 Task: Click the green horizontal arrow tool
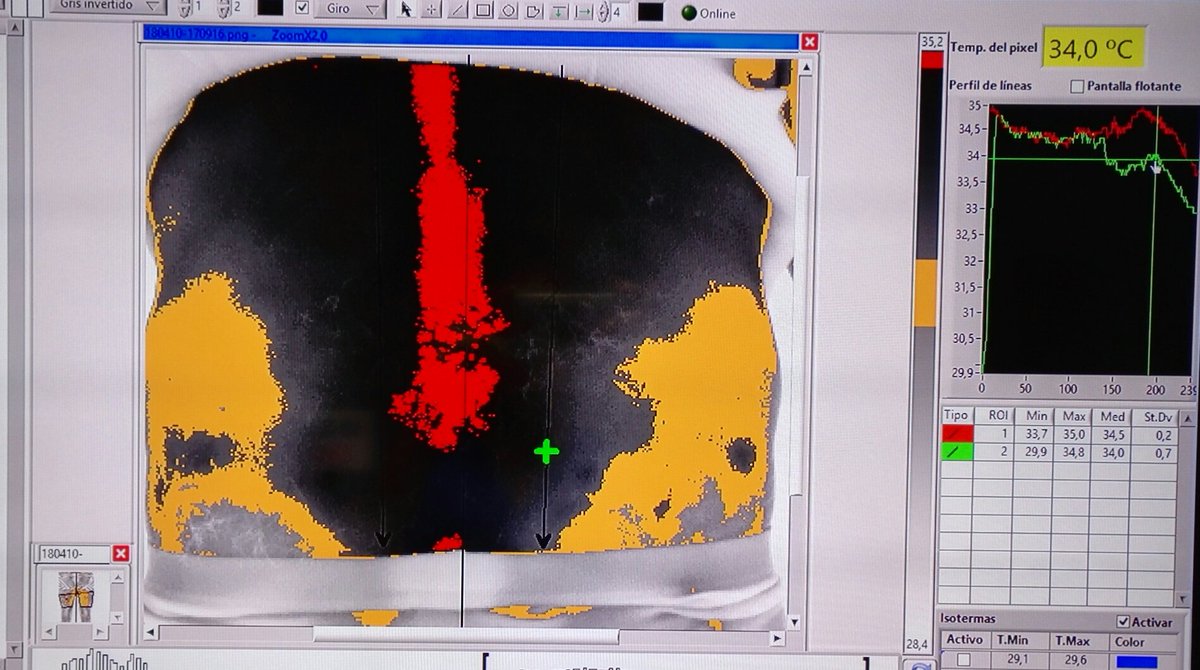(x=583, y=12)
